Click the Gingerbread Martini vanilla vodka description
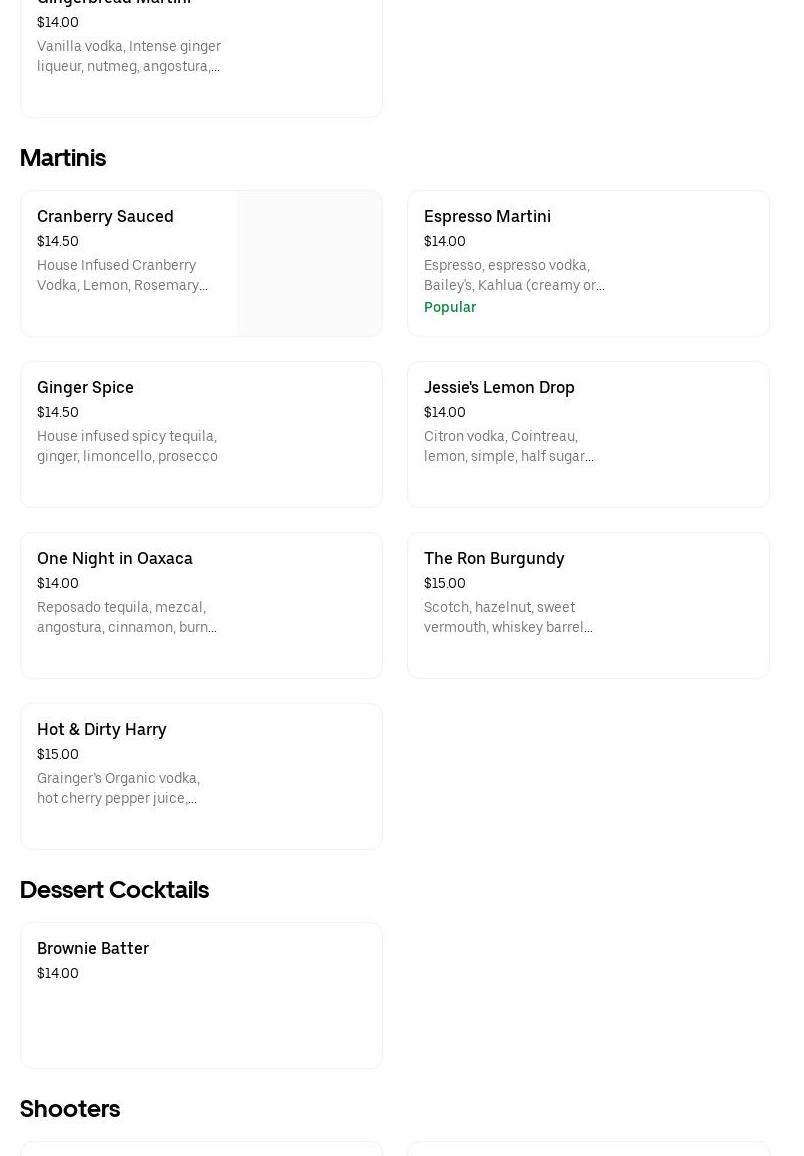This screenshot has height=1156, width=804. pos(129,56)
